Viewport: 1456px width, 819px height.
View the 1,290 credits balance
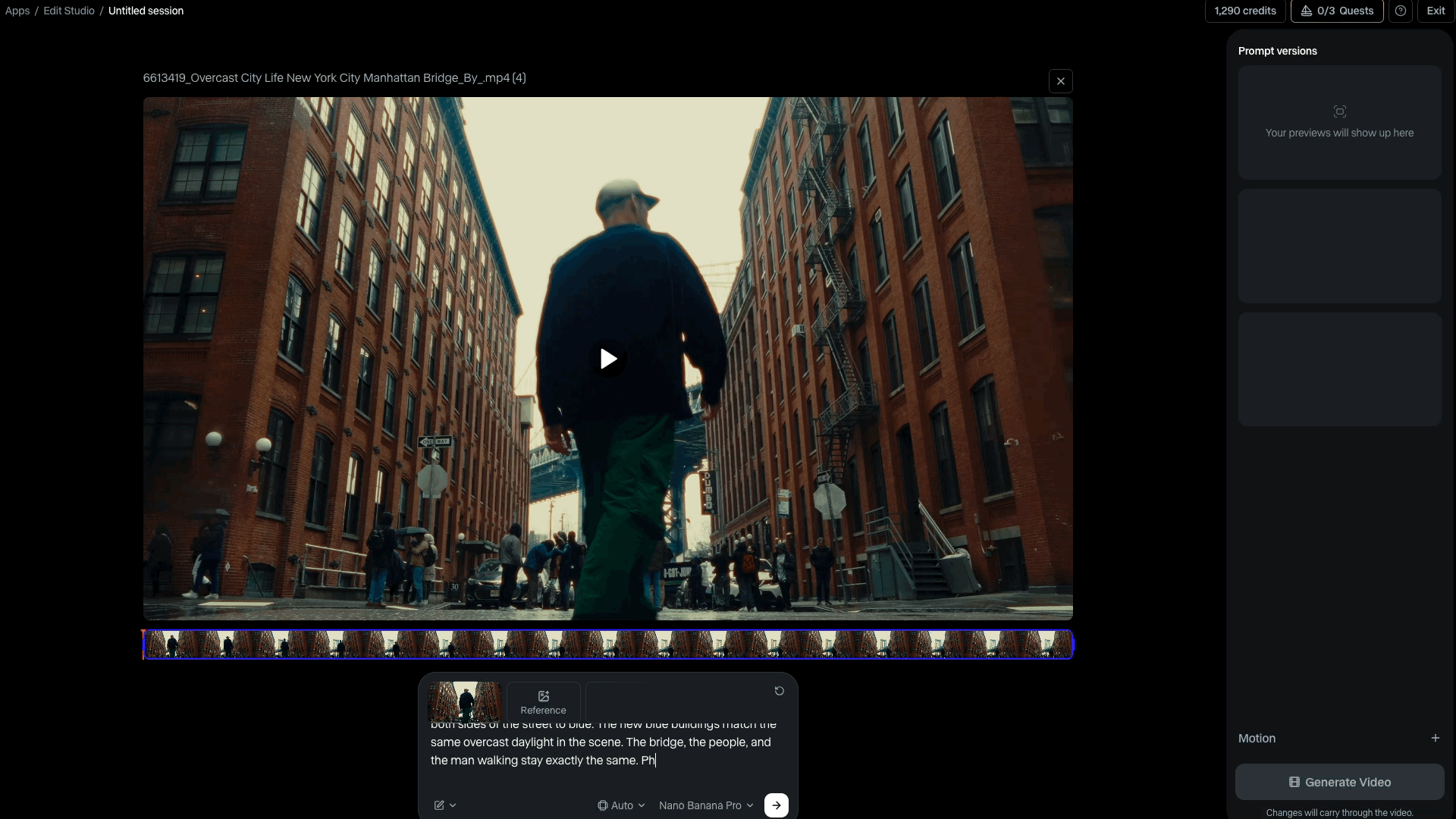click(x=1245, y=11)
